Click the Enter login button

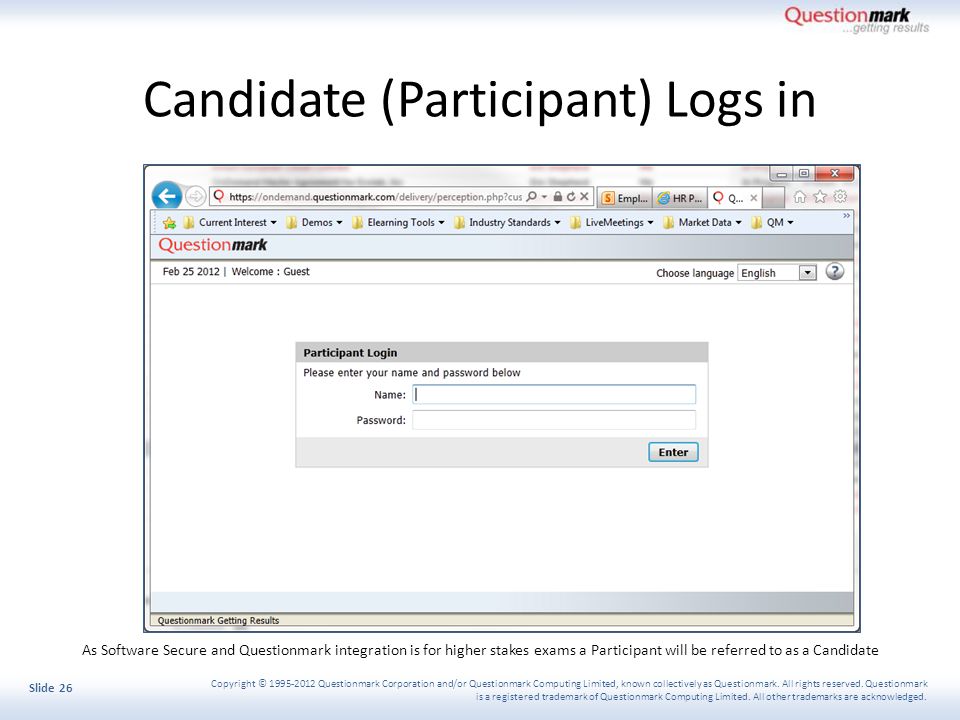click(x=673, y=452)
